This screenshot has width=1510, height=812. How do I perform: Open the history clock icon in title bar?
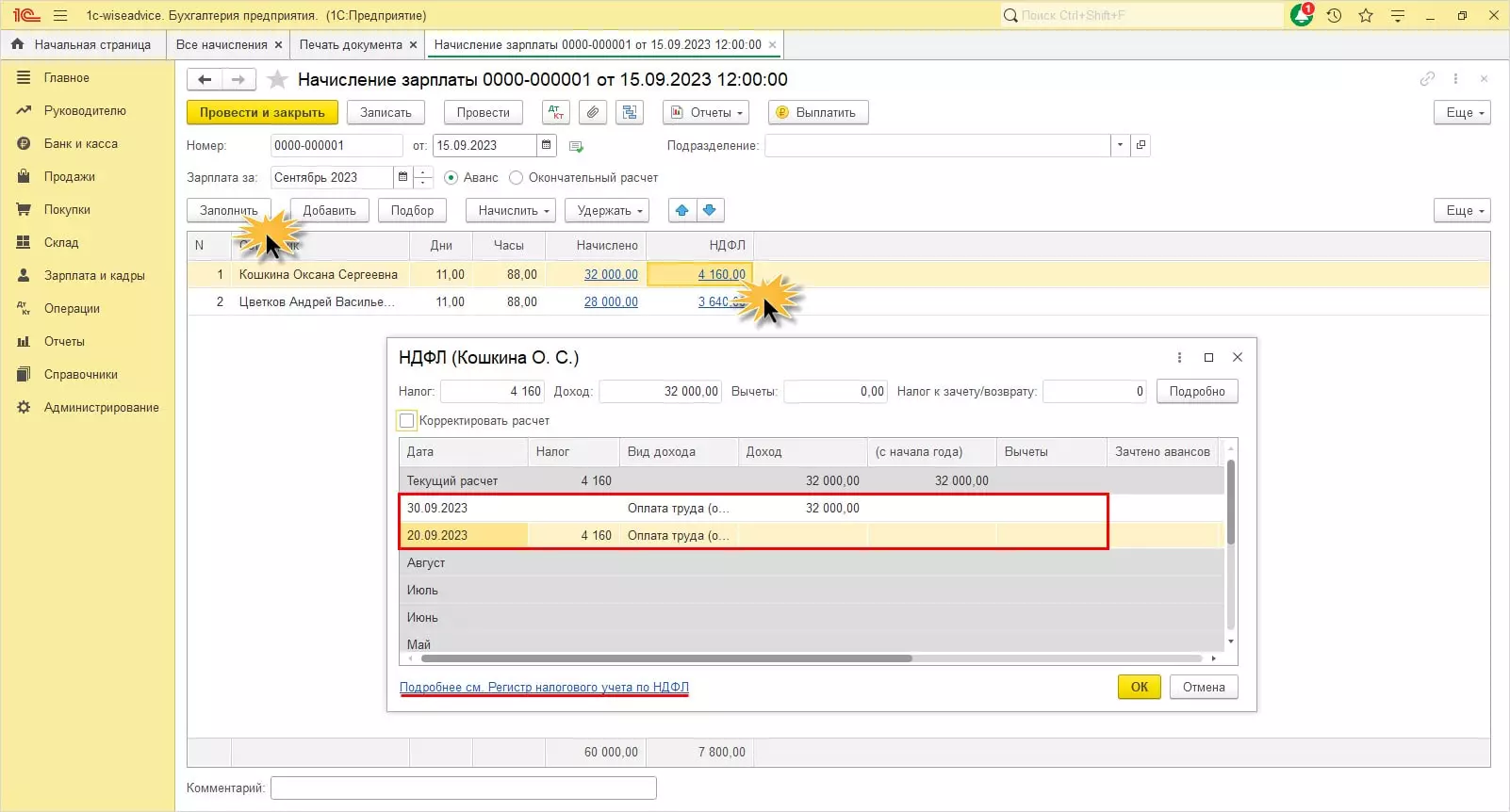pos(1334,15)
